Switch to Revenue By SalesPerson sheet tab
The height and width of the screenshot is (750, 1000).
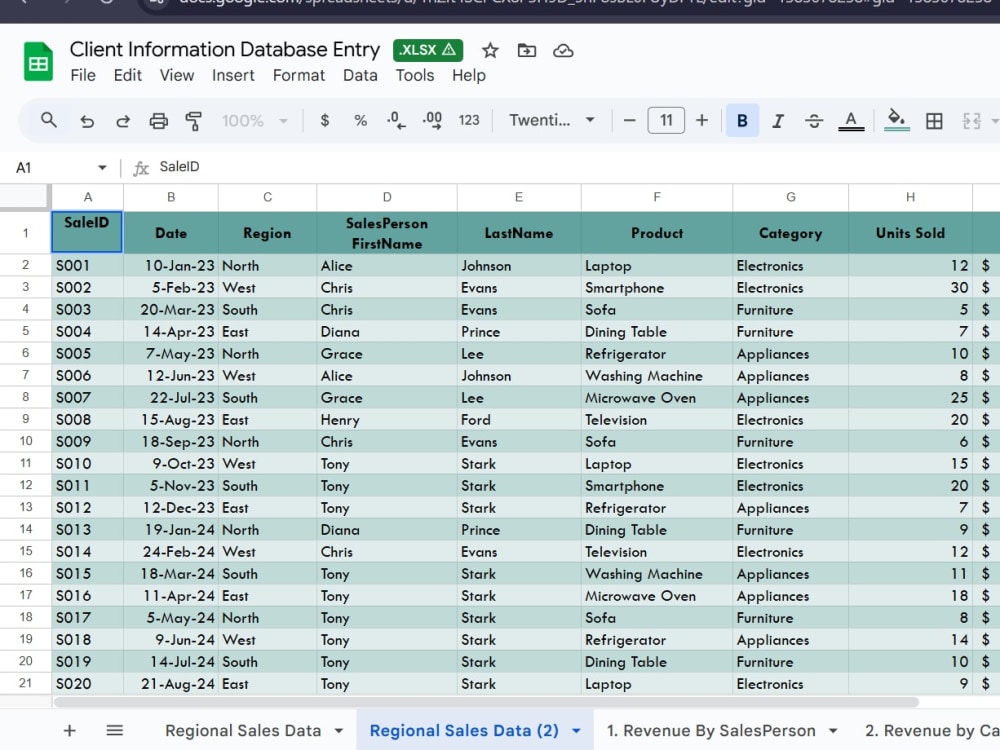[711, 730]
